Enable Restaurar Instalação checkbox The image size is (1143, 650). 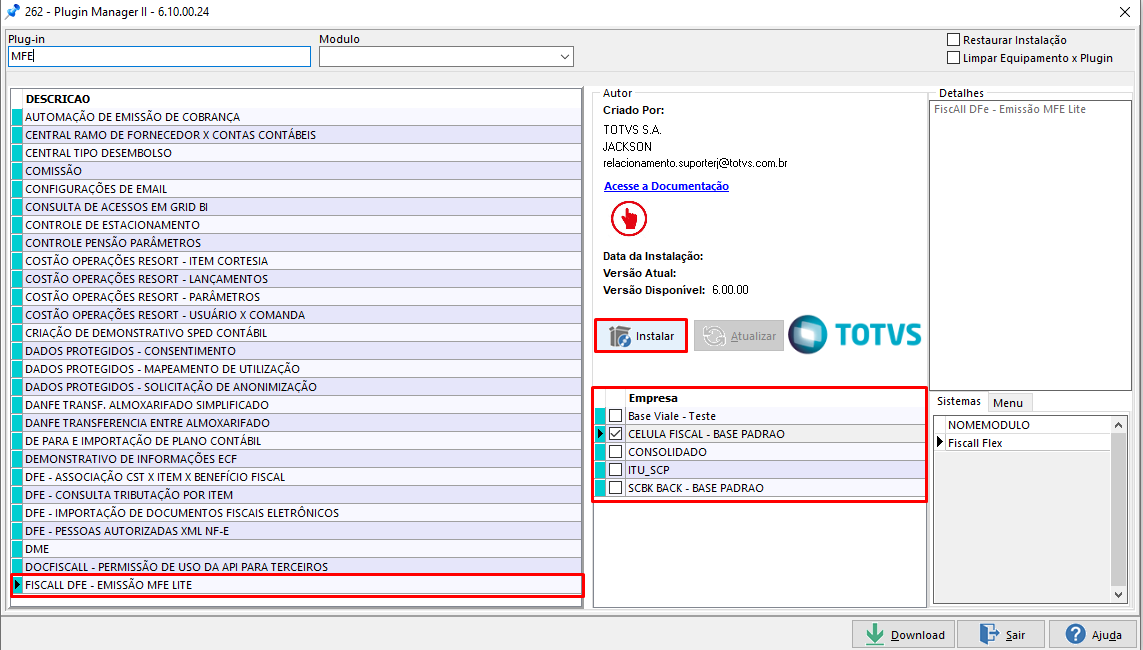(953, 40)
